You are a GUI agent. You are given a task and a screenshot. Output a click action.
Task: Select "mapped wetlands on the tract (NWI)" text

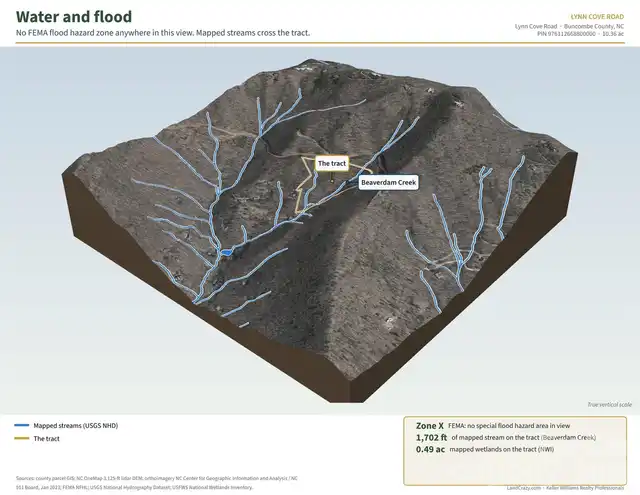pos(502,449)
